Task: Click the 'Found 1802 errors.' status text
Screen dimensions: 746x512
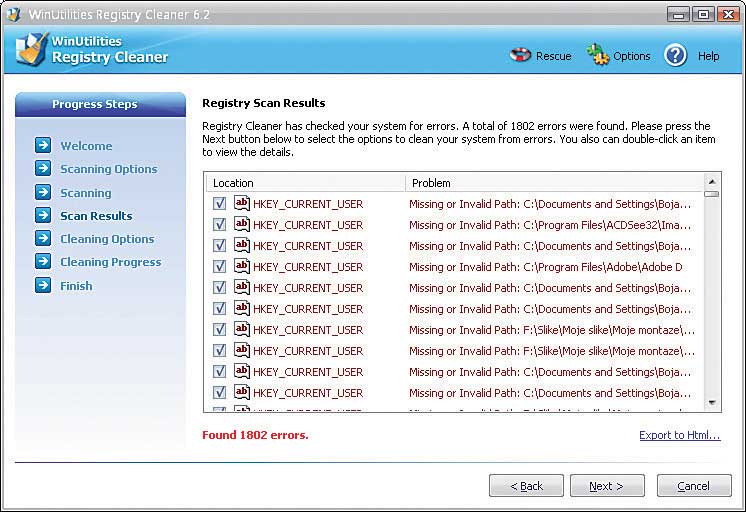Action: click(x=255, y=435)
